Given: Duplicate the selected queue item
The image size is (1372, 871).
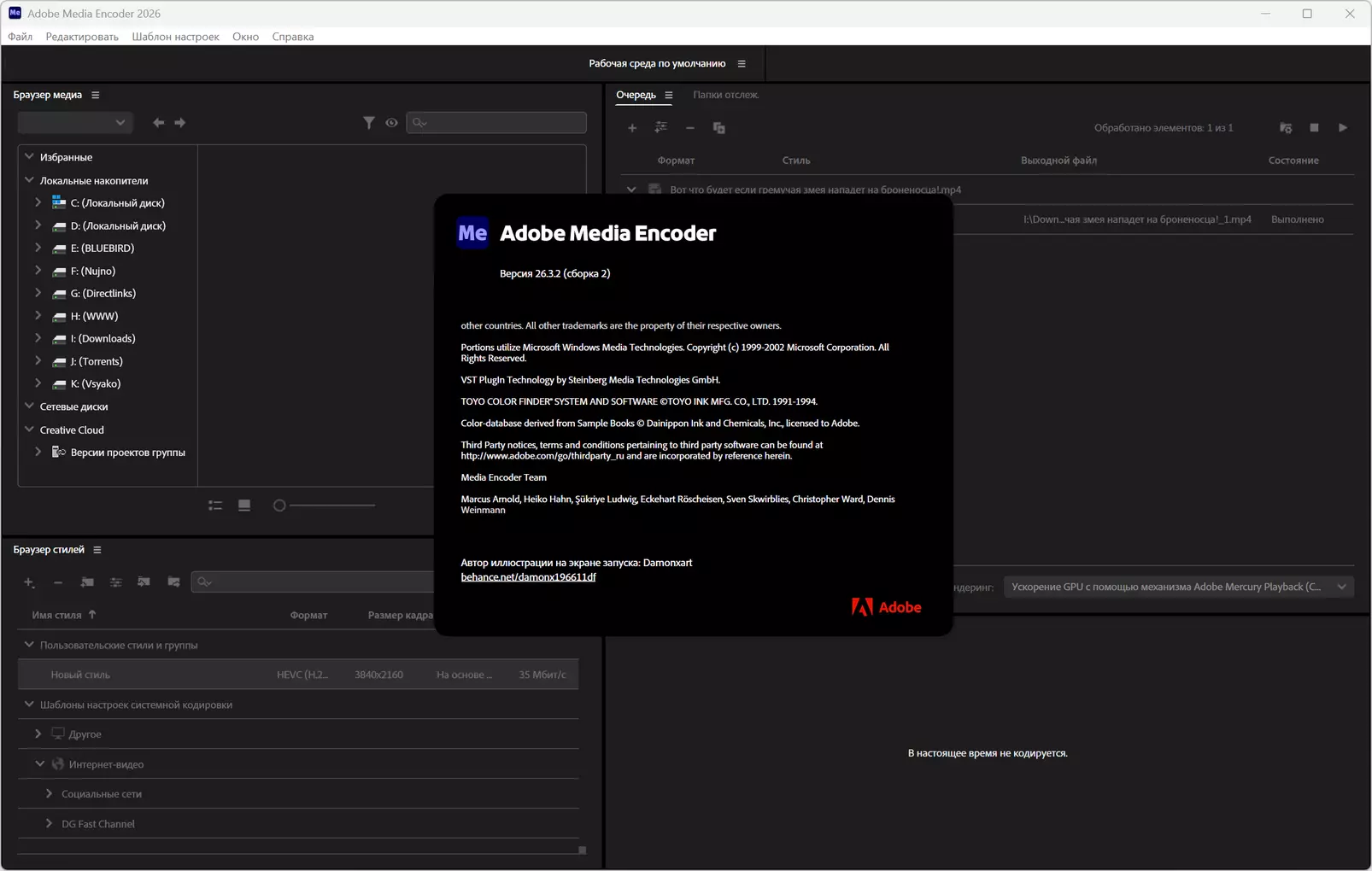Looking at the screenshot, I should (719, 128).
